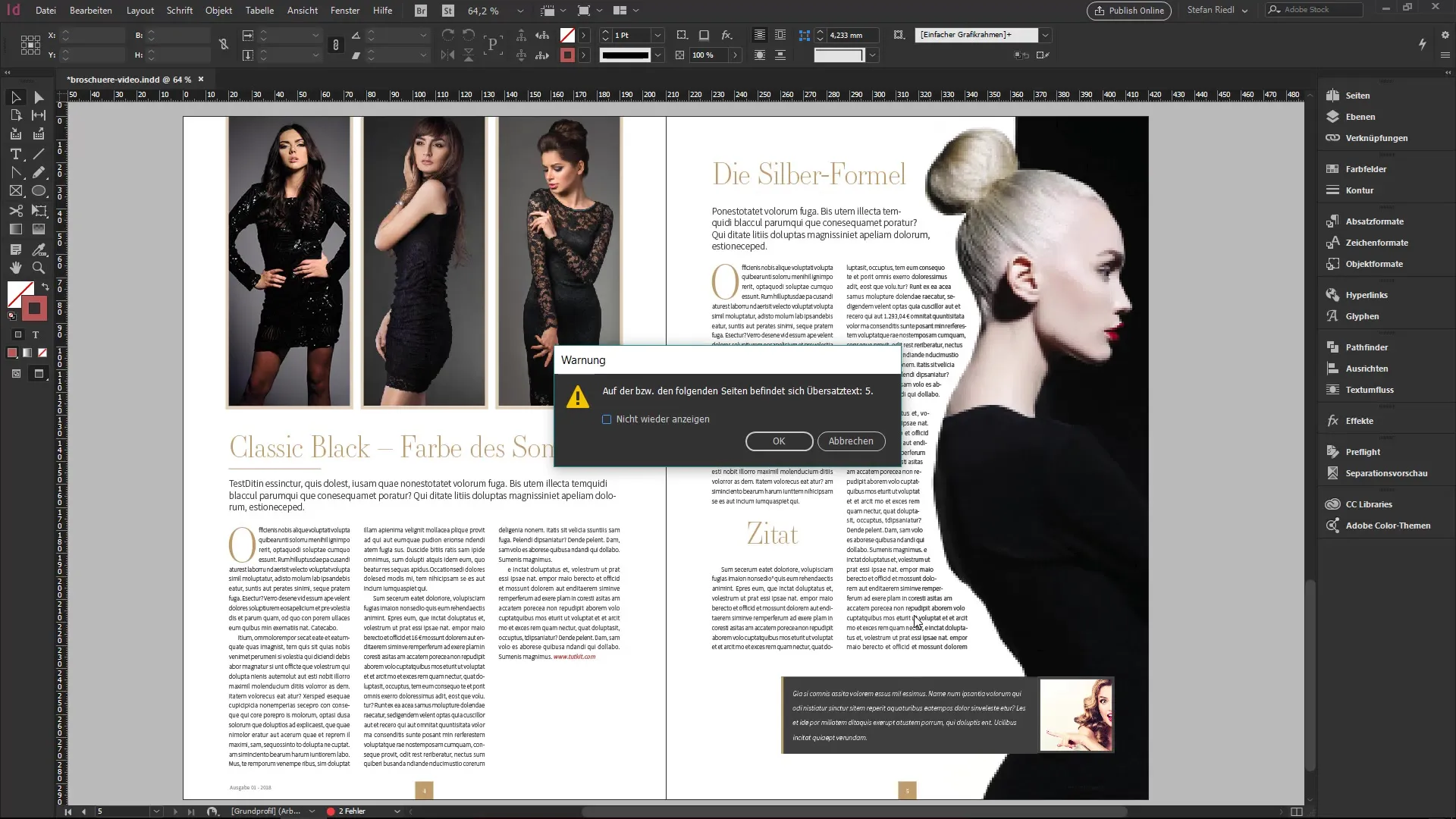This screenshot has width=1456, height=819.
Task: Open the Datei menu
Action: 45,11
